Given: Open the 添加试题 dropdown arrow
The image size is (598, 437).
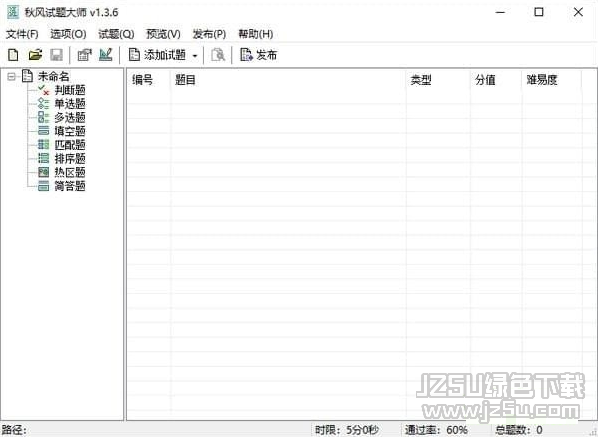Looking at the screenshot, I should click(195, 56).
